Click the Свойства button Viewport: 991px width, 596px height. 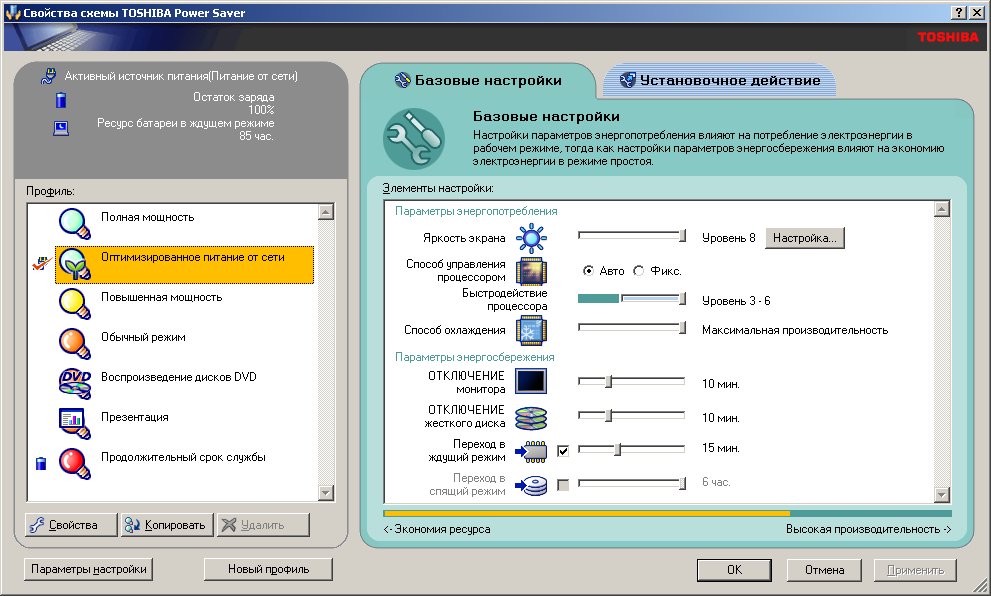[x=71, y=525]
